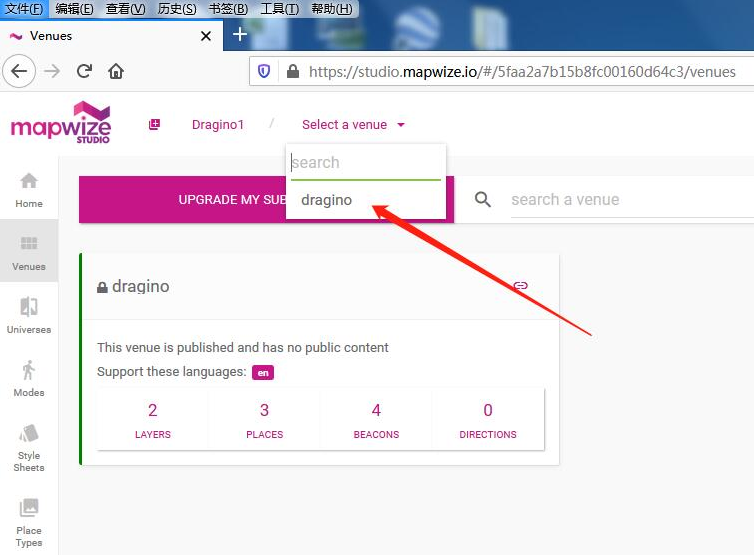Click the en language badge
The width and height of the screenshot is (754, 555).
(263, 373)
